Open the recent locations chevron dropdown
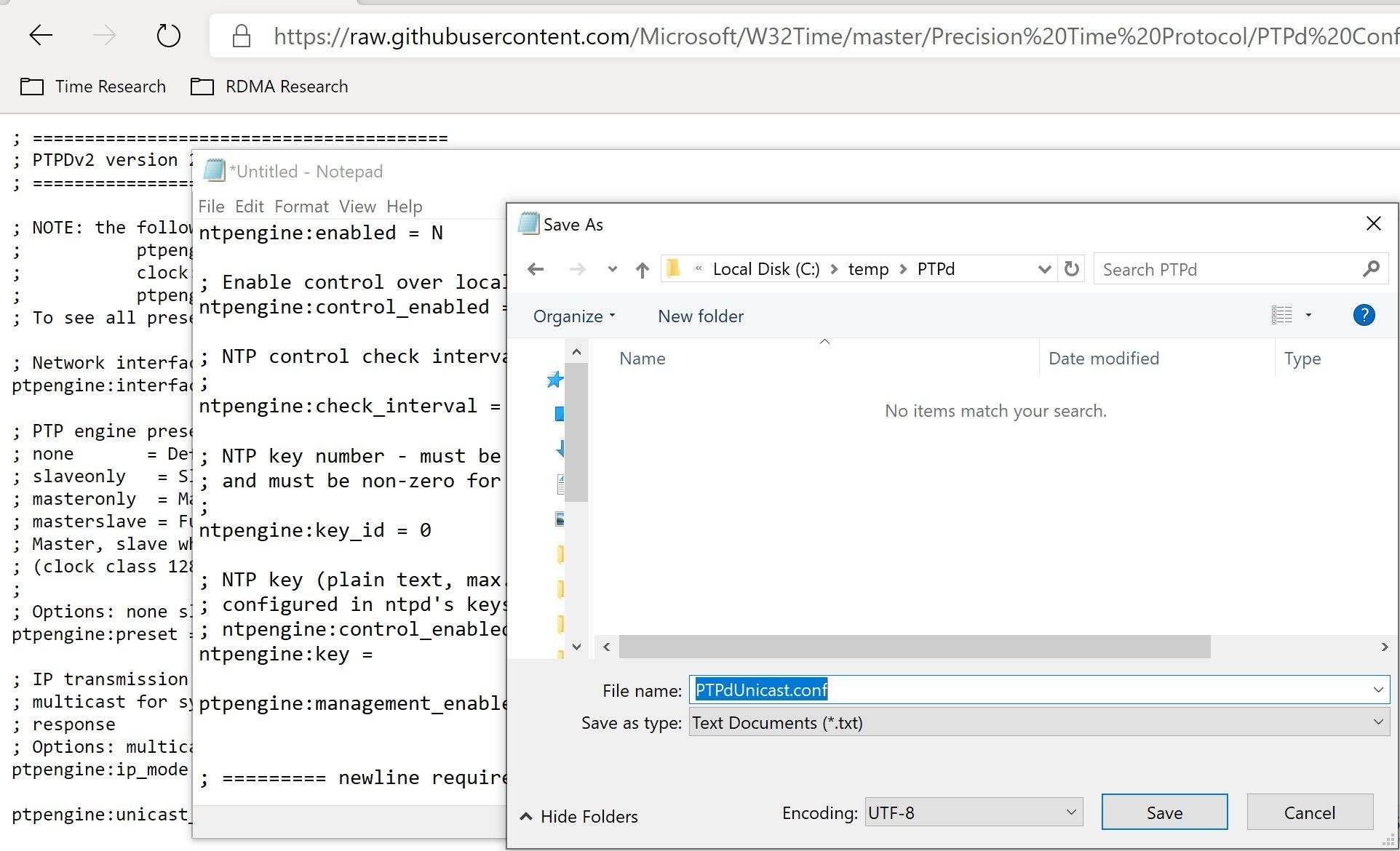The height and width of the screenshot is (851, 1400). tap(612, 269)
